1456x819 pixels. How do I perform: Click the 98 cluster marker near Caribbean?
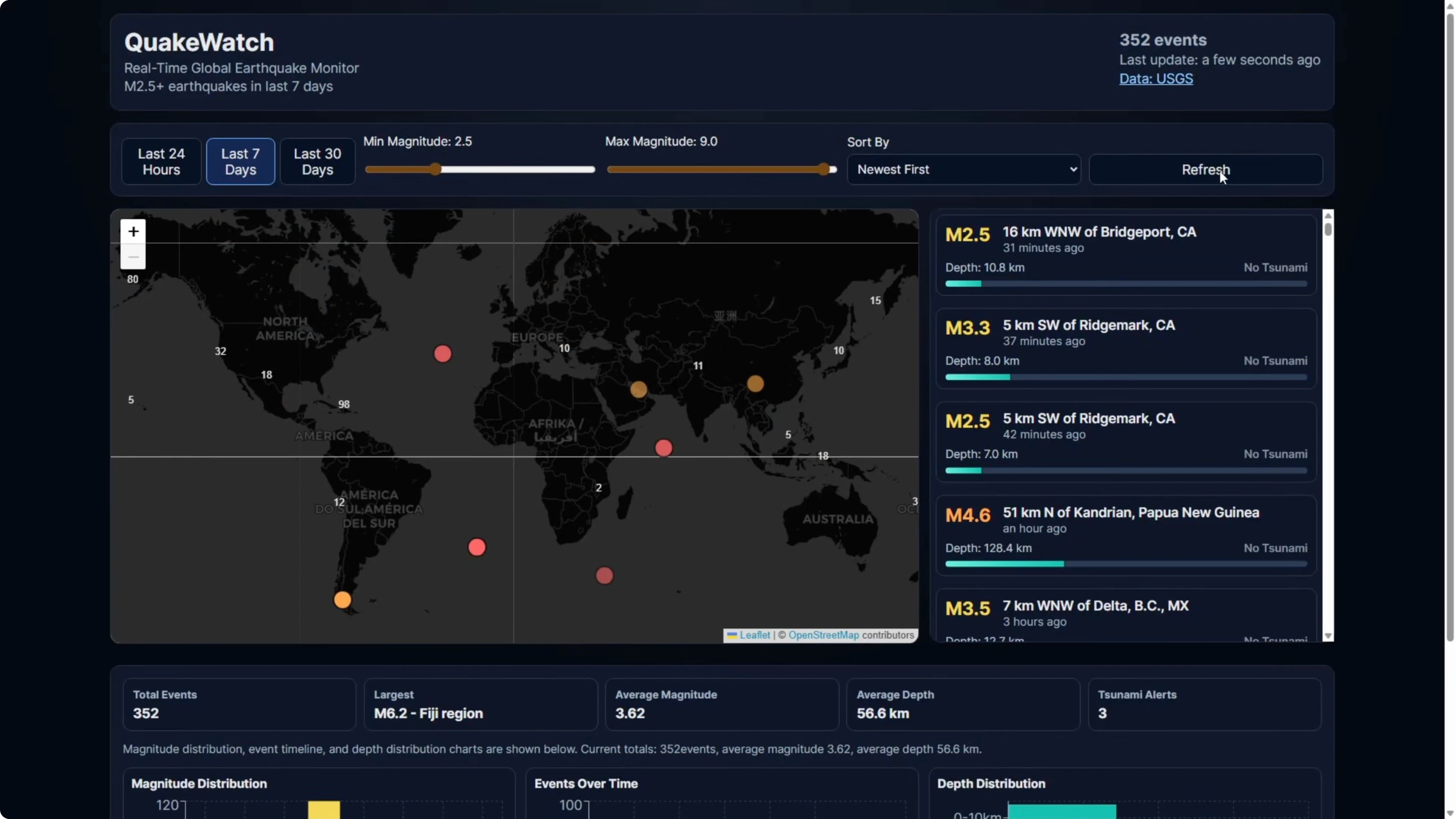click(x=344, y=404)
